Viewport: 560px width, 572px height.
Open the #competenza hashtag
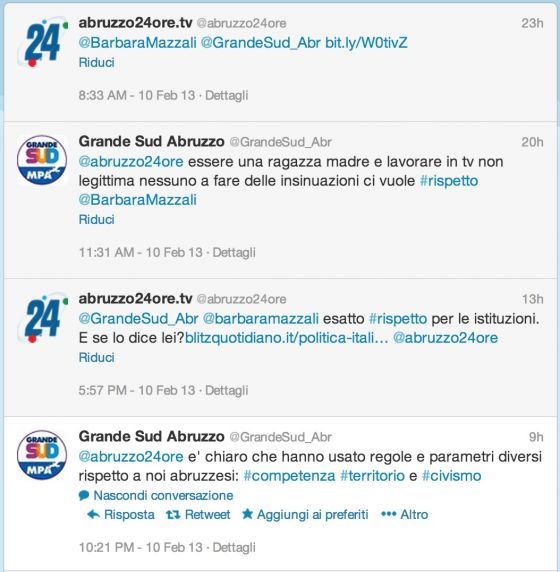point(289,476)
